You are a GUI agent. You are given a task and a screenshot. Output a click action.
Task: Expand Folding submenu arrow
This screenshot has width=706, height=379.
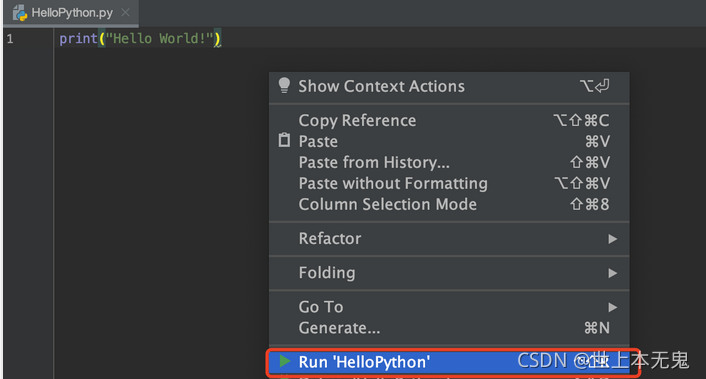(x=612, y=273)
